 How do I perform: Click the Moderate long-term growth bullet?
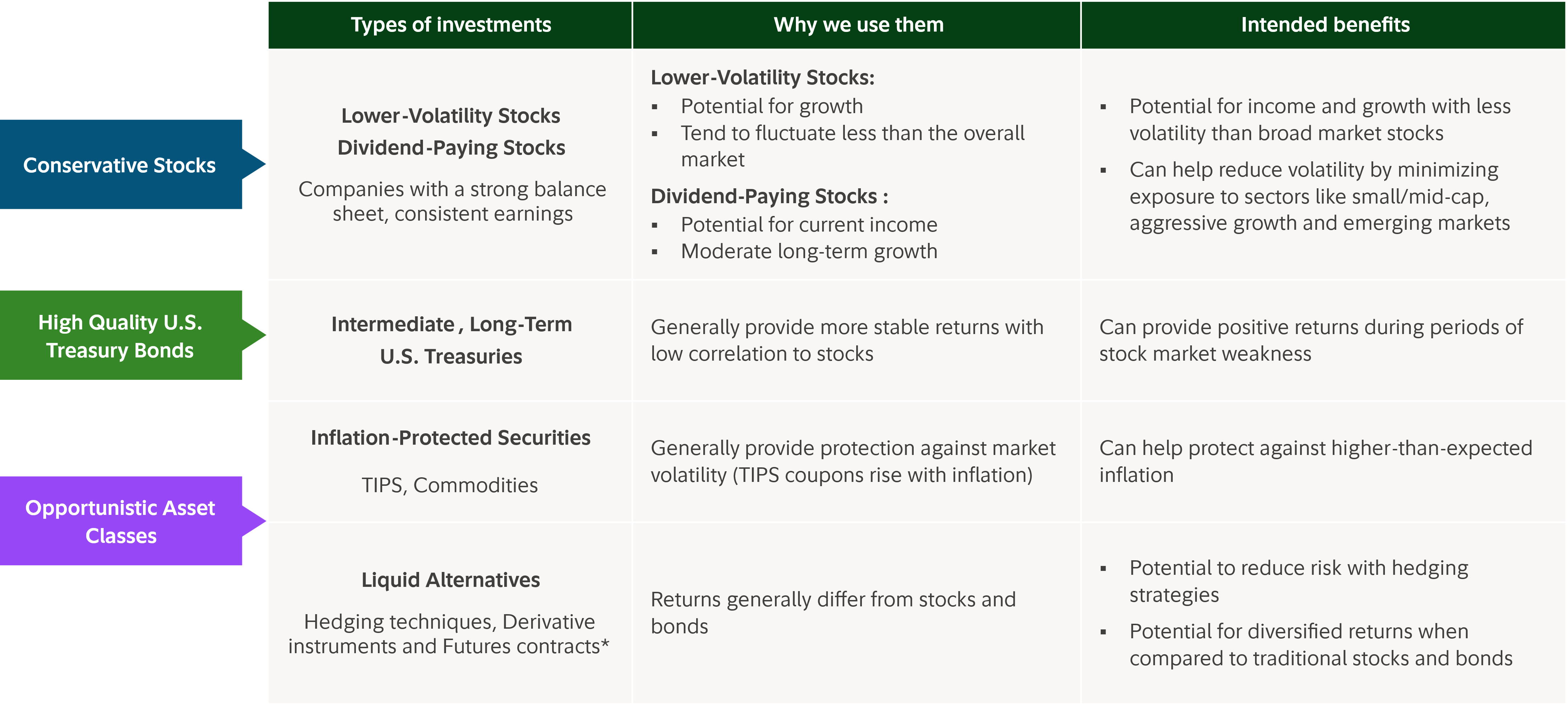809,251
